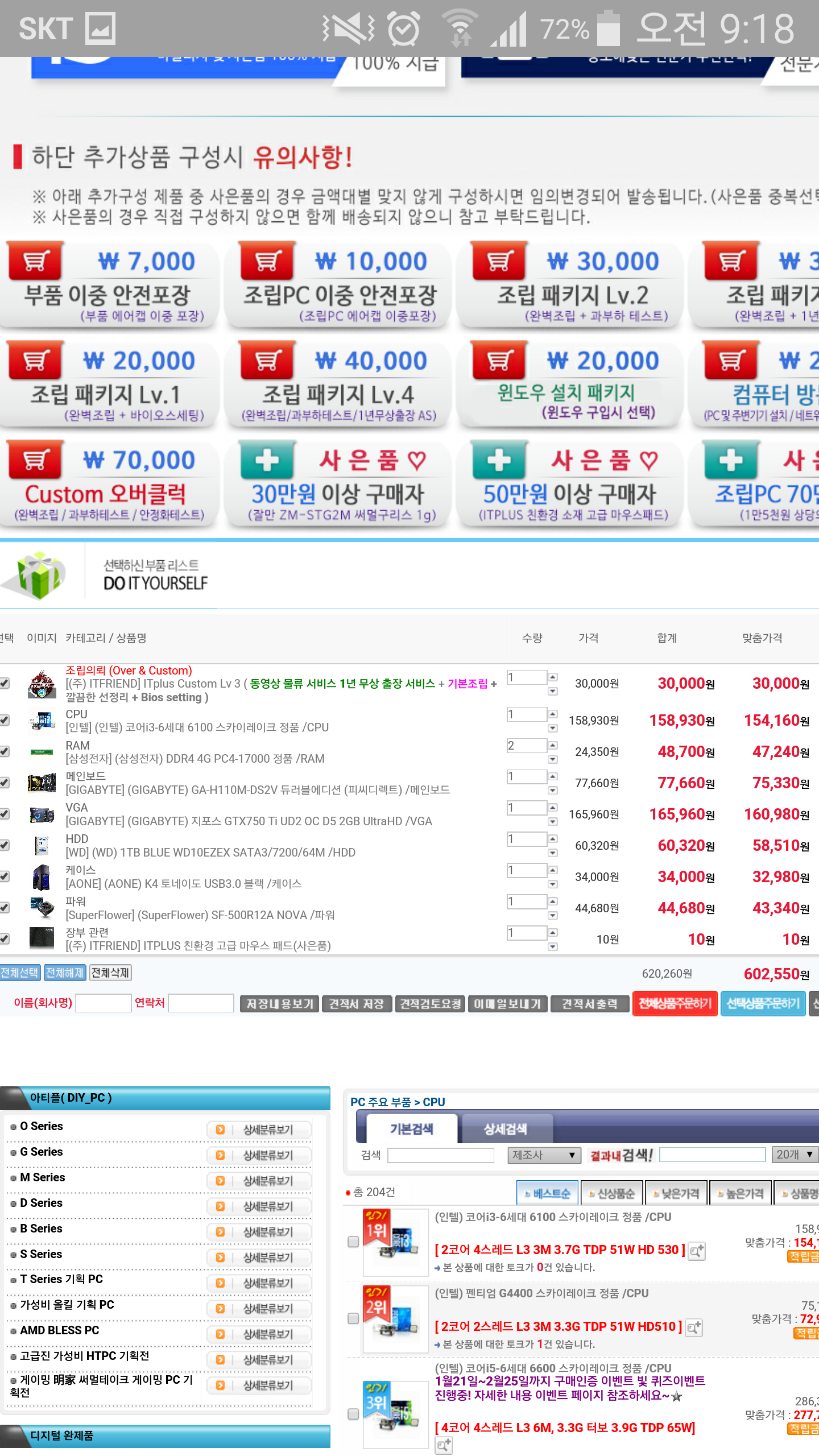Sort results by 베스트순
The height and width of the screenshot is (1456, 819).
point(547,1193)
